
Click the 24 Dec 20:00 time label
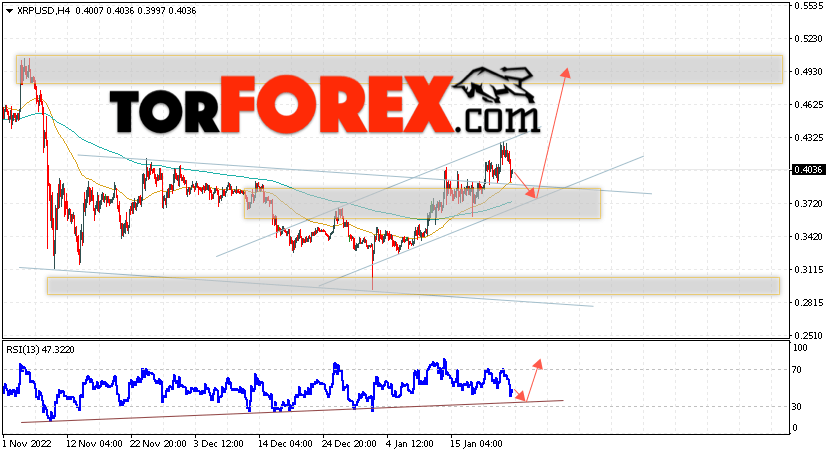(x=349, y=443)
